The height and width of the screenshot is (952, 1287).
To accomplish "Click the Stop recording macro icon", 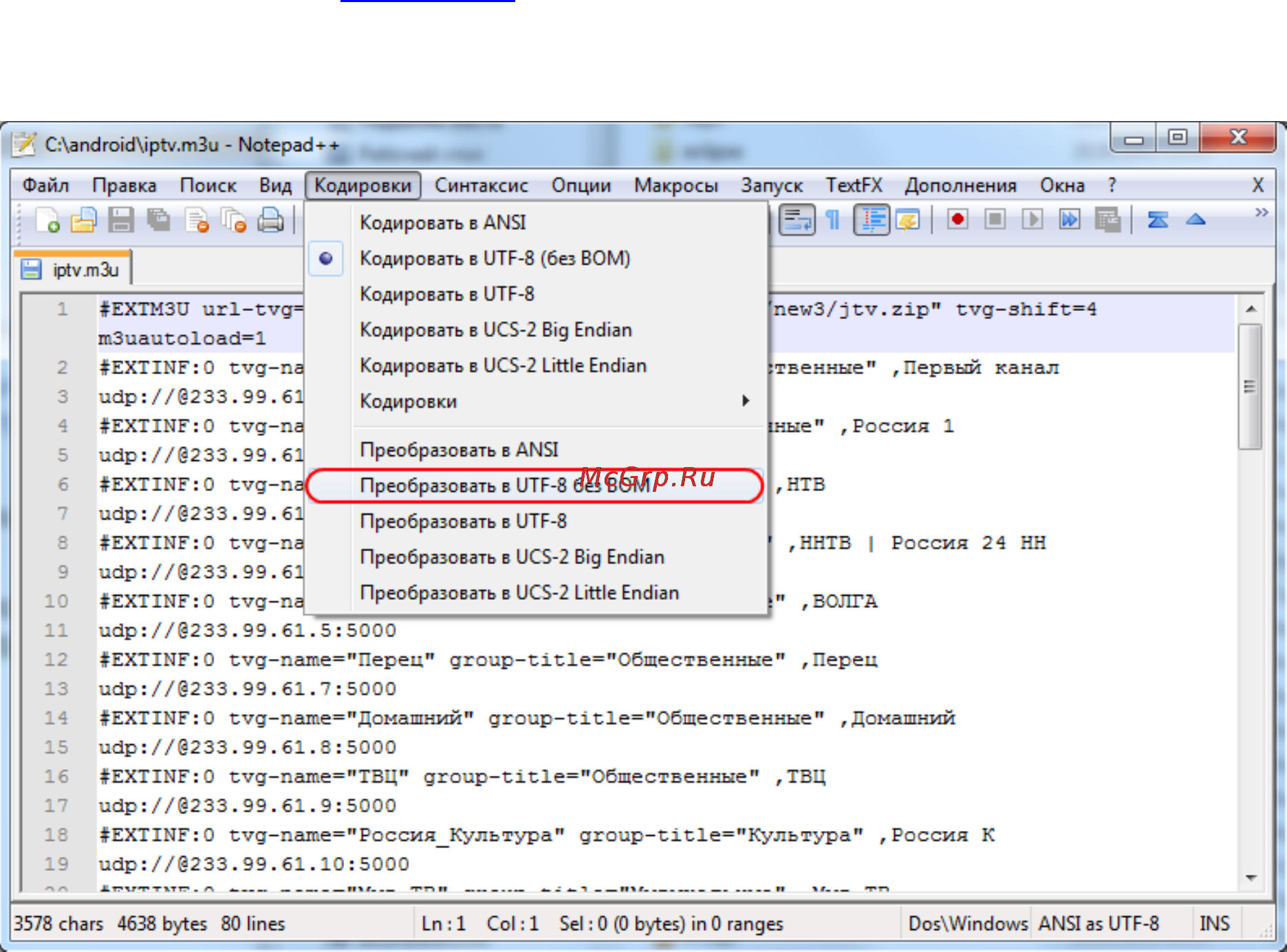I will 995,220.
